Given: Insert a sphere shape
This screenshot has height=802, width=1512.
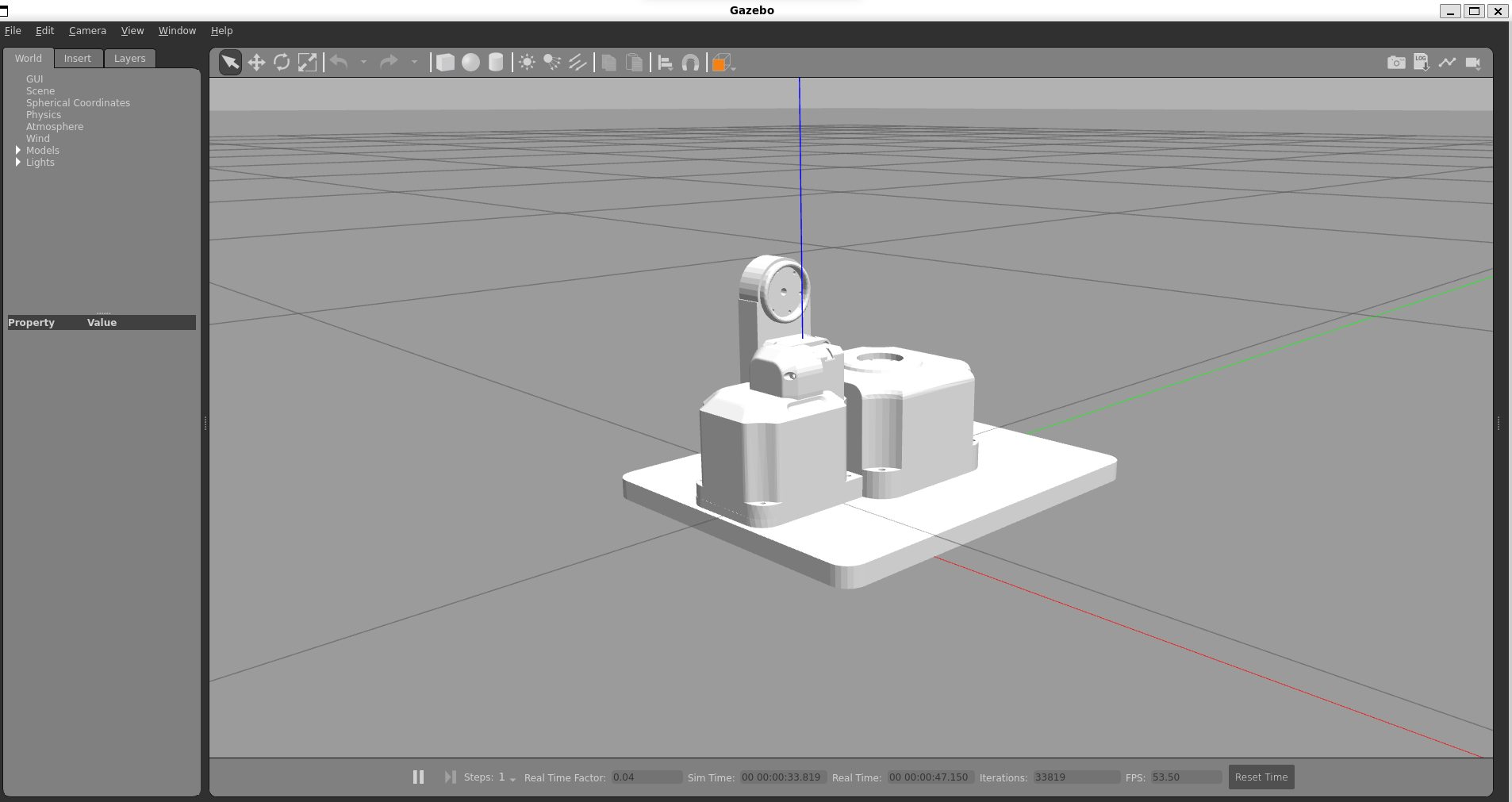Looking at the screenshot, I should [470, 63].
